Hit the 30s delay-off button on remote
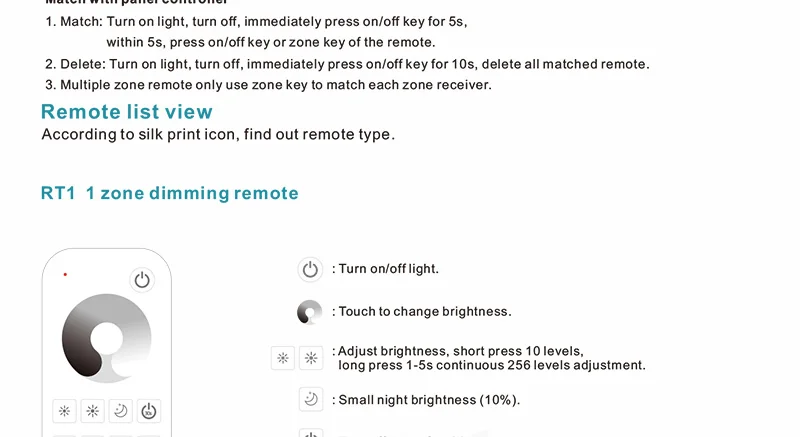The height and width of the screenshot is (437, 800). 148,411
